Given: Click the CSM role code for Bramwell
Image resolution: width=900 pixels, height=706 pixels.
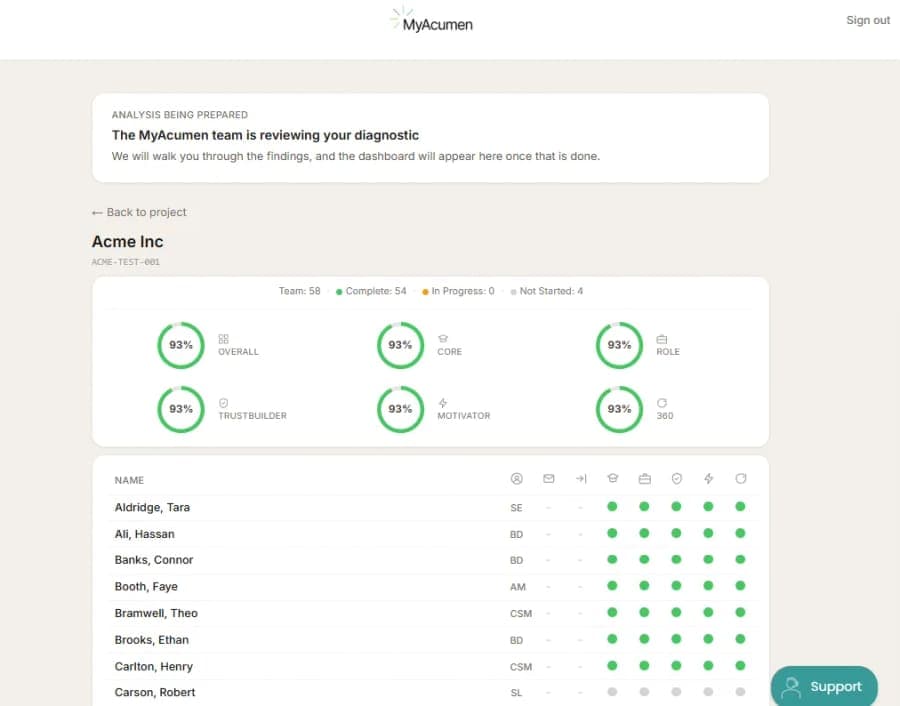Looking at the screenshot, I should click(x=521, y=614).
